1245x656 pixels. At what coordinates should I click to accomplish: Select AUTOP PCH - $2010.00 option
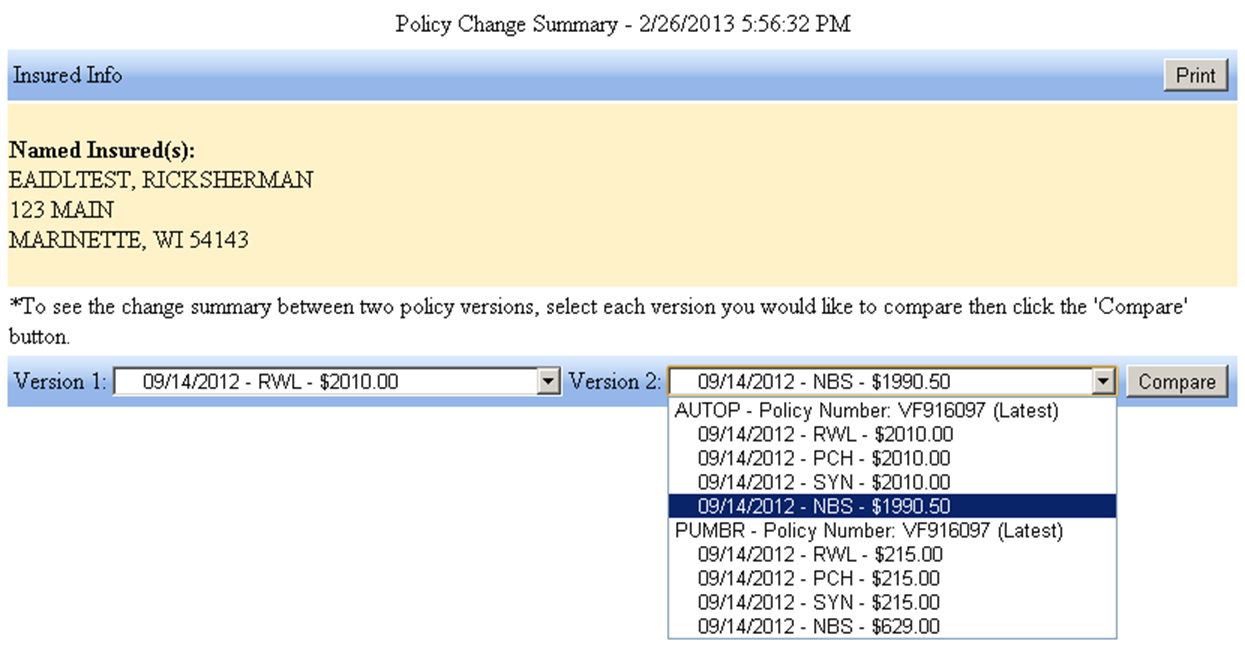click(892, 458)
